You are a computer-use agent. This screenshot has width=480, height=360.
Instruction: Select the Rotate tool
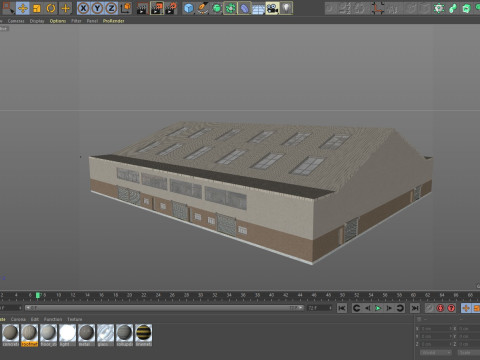point(51,8)
